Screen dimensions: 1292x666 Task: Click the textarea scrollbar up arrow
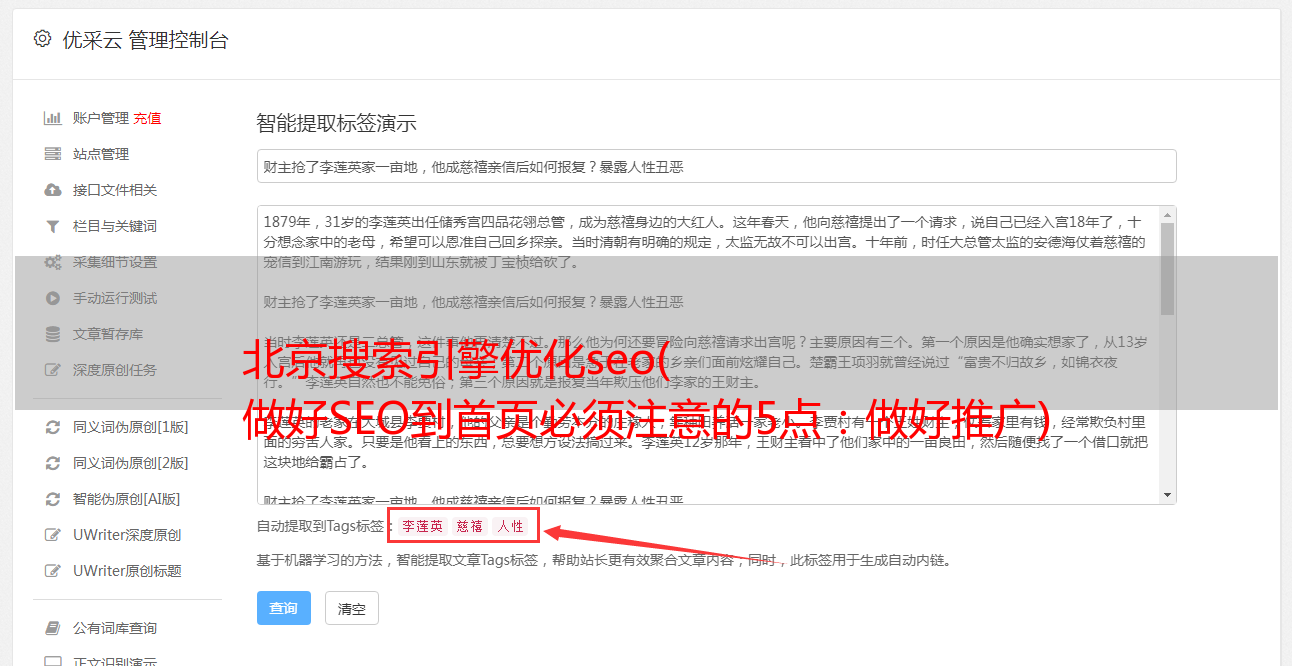coord(1167,215)
